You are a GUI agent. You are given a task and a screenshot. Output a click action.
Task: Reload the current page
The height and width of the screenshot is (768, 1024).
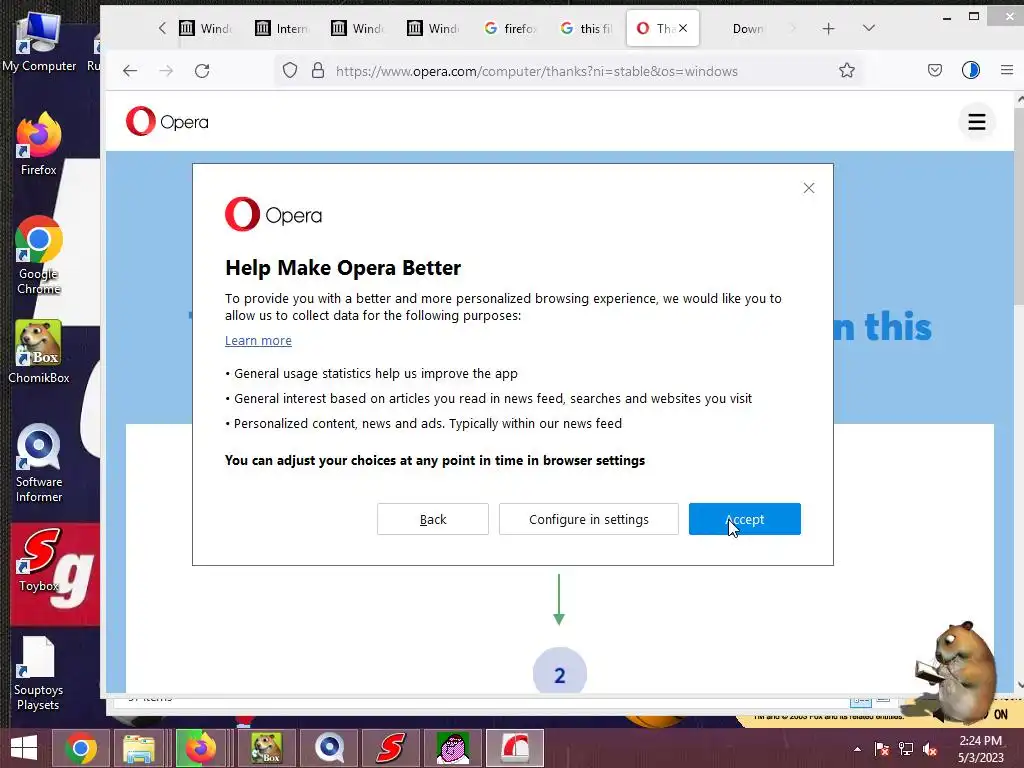point(202,71)
